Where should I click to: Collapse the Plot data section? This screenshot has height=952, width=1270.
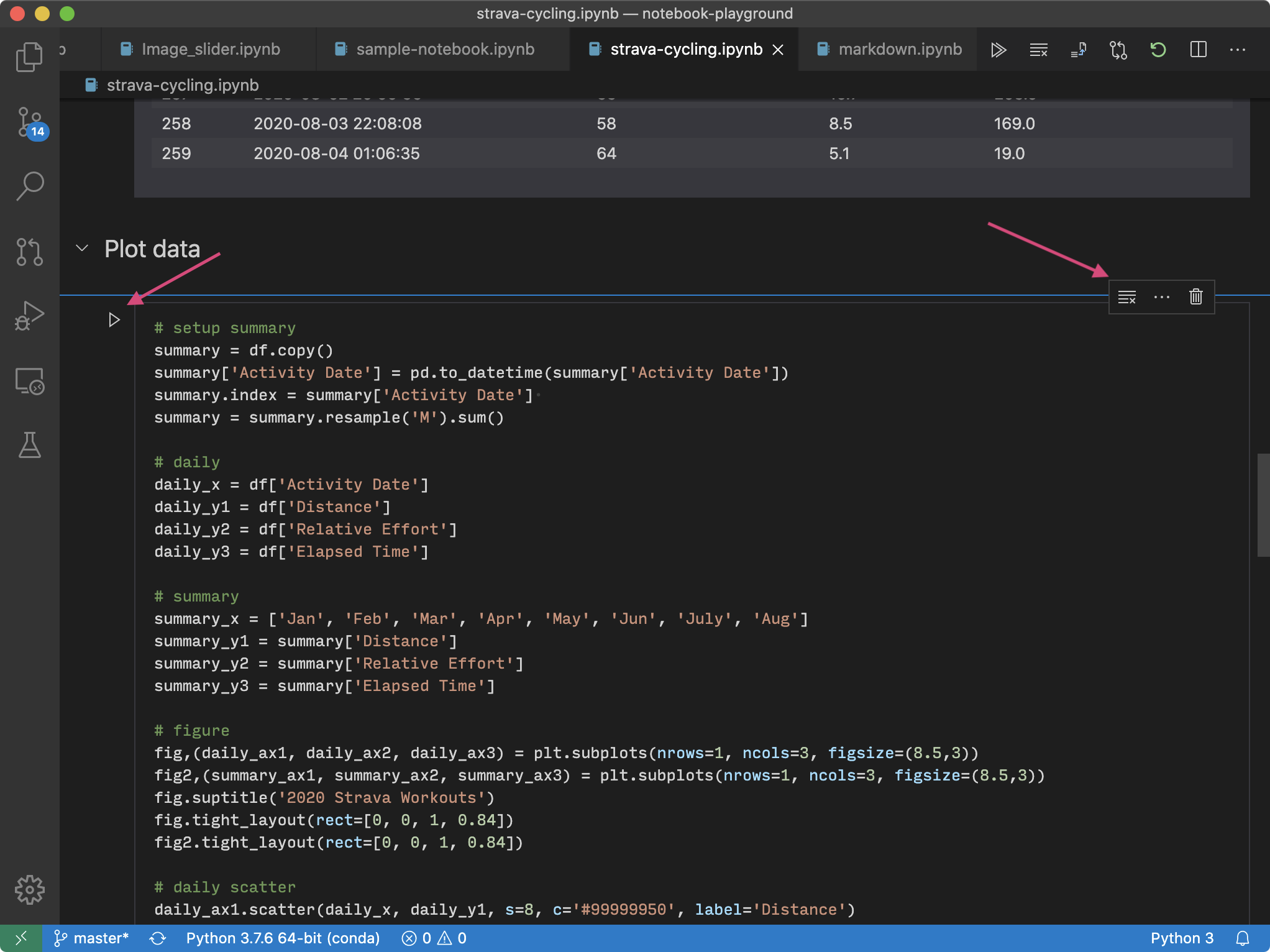(x=82, y=249)
